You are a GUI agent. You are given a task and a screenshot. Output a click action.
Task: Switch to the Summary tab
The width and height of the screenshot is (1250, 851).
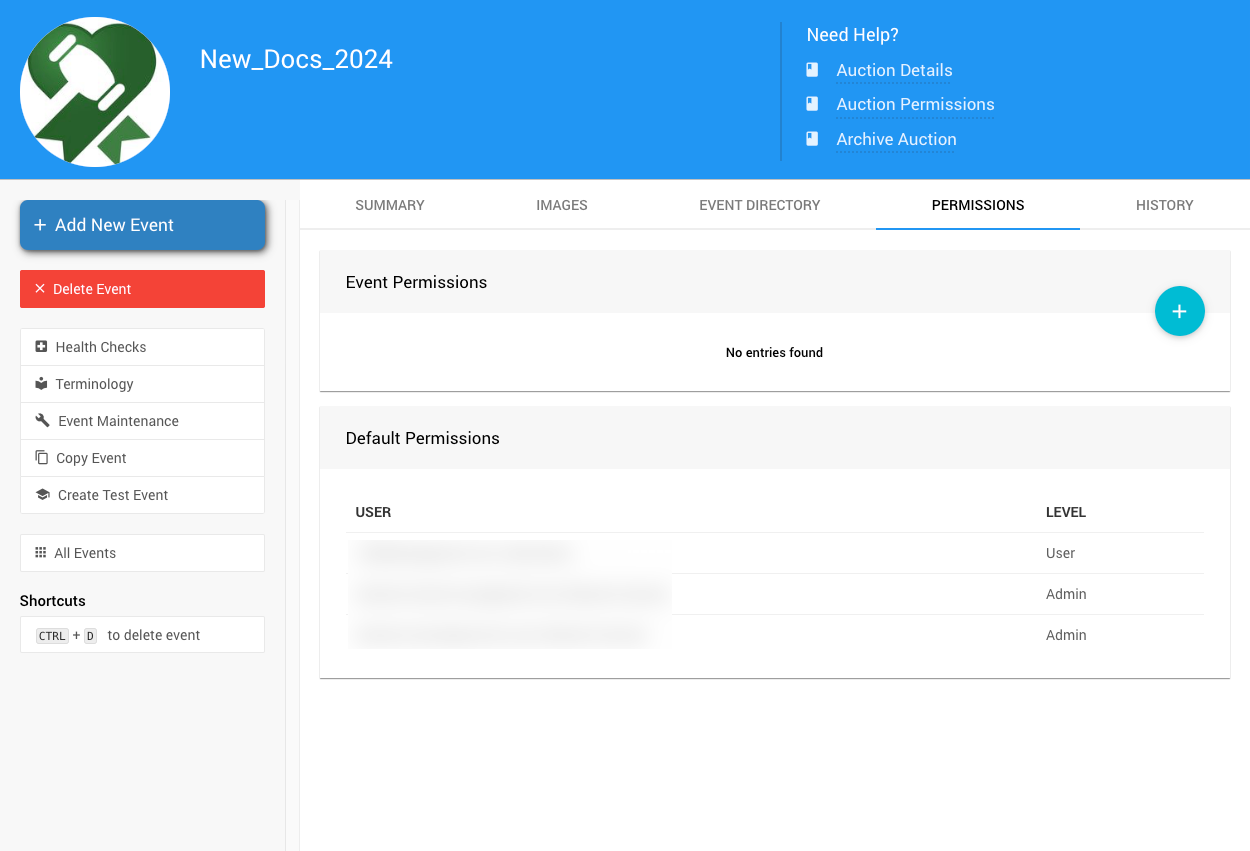point(390,205)
